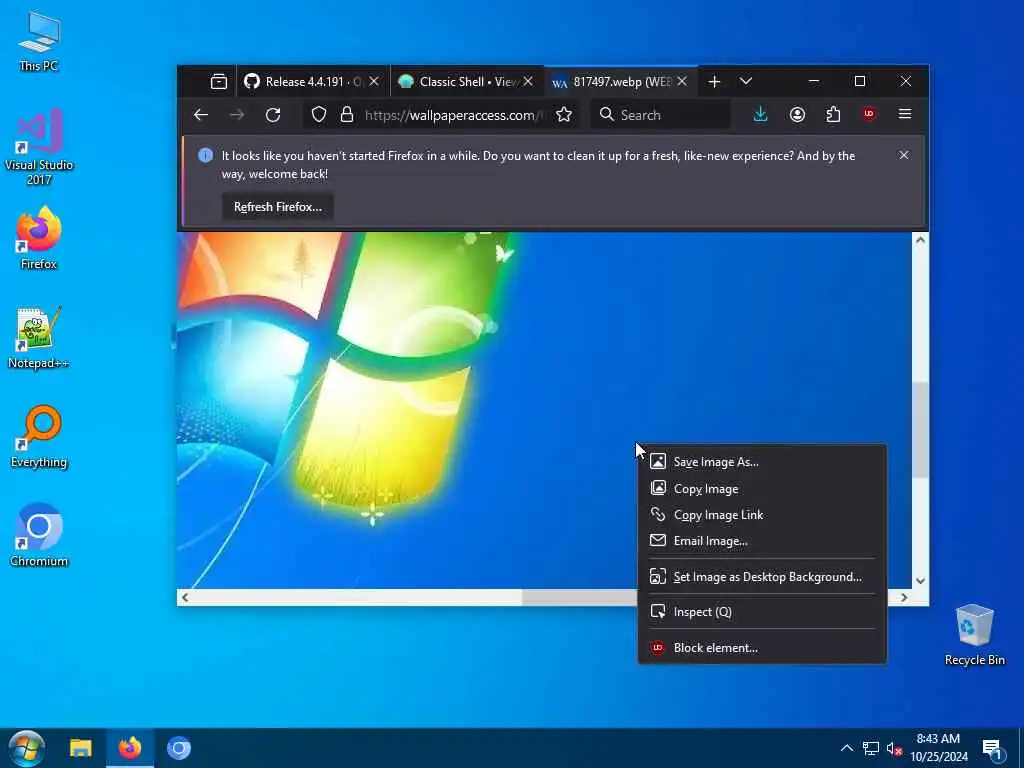Image resolution: width=1024 pixels, height=768 pixels.
Task: Click the uBlock Origin toolbar icon
Action: pyautogui.click(x=869, y=114)
